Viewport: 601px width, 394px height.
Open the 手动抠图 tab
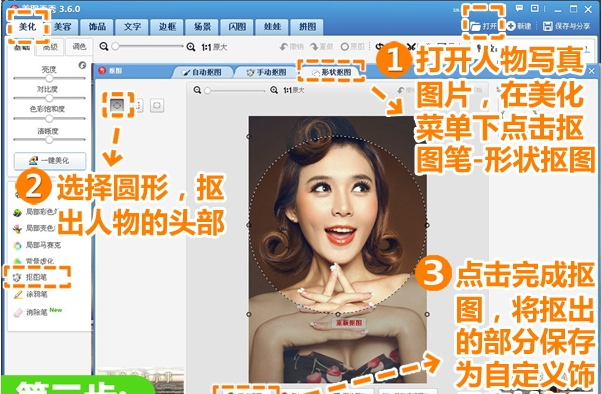[266, 72]
